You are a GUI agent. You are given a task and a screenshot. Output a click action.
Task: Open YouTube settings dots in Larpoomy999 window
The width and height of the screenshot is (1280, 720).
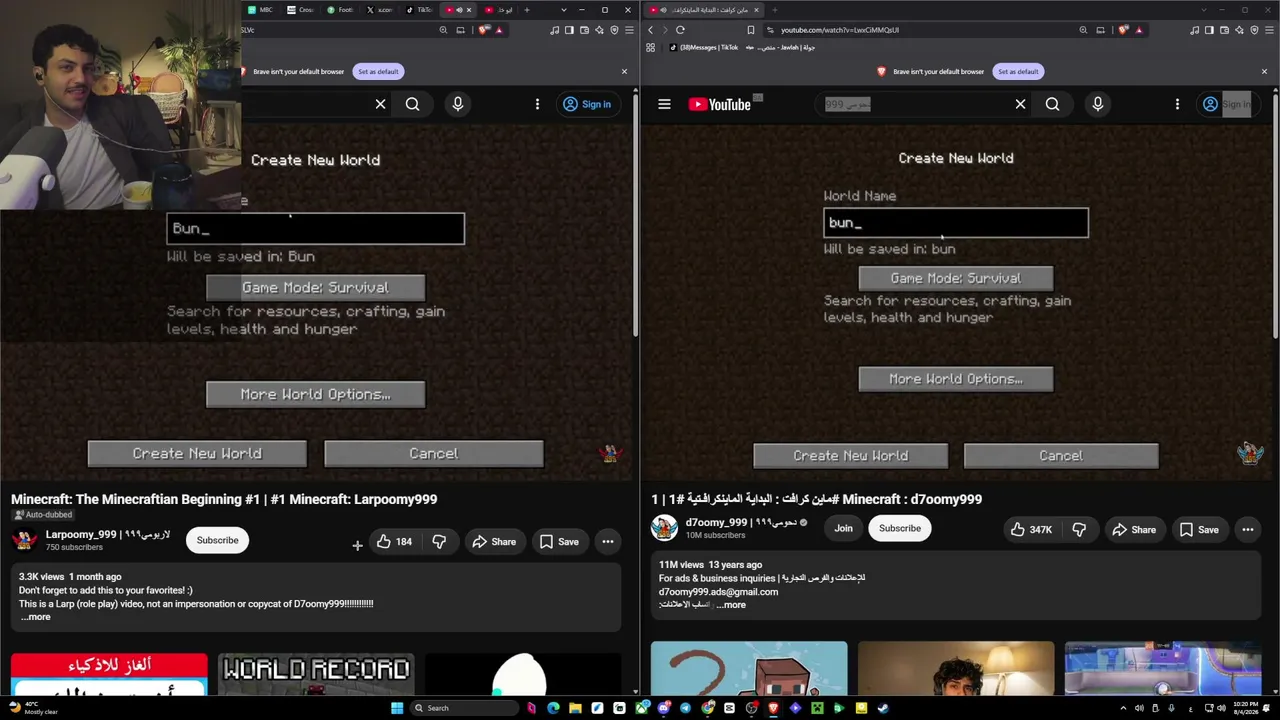coord(537,104)
